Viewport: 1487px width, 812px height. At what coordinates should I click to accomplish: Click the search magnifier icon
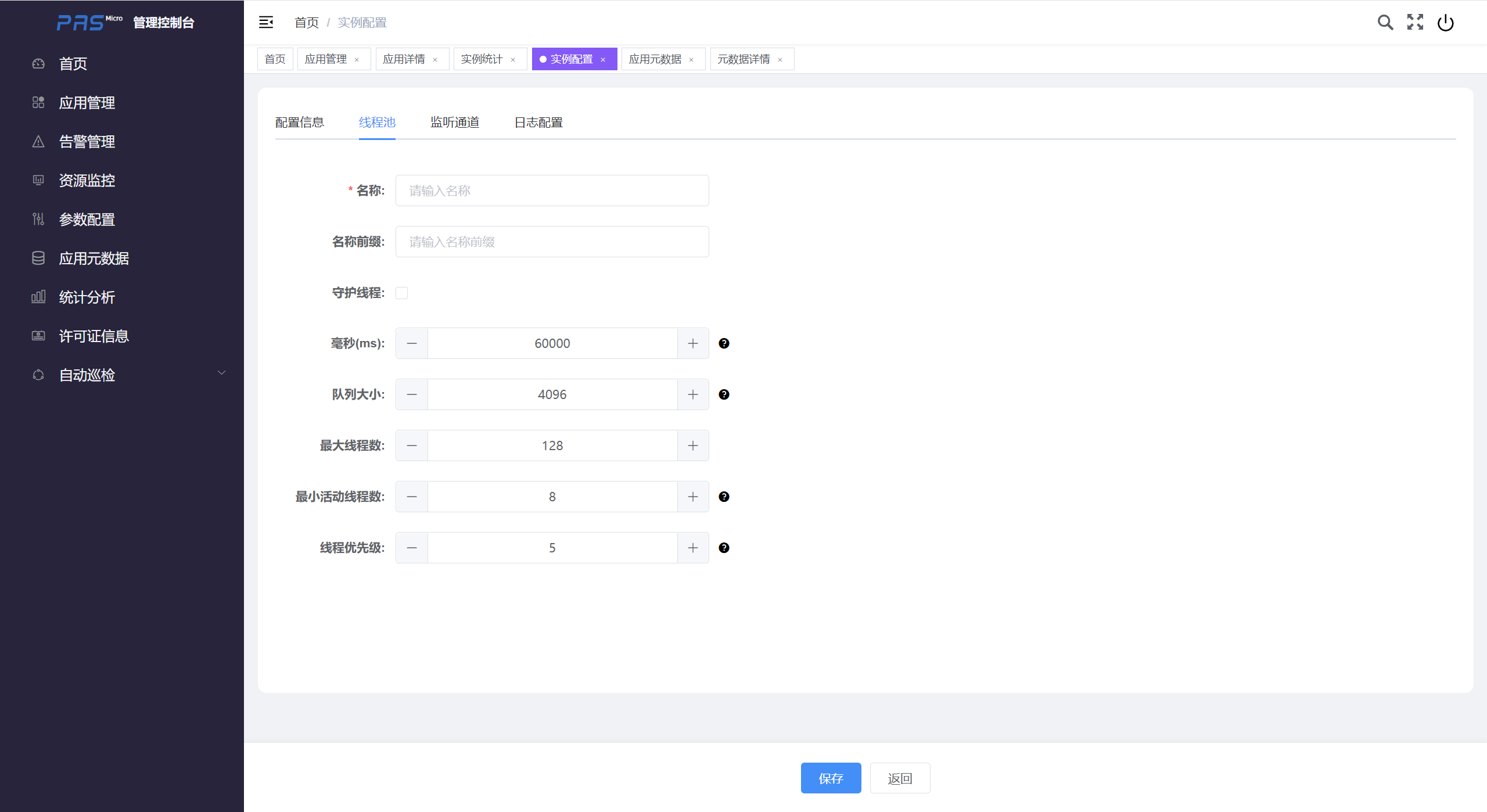1385,22
